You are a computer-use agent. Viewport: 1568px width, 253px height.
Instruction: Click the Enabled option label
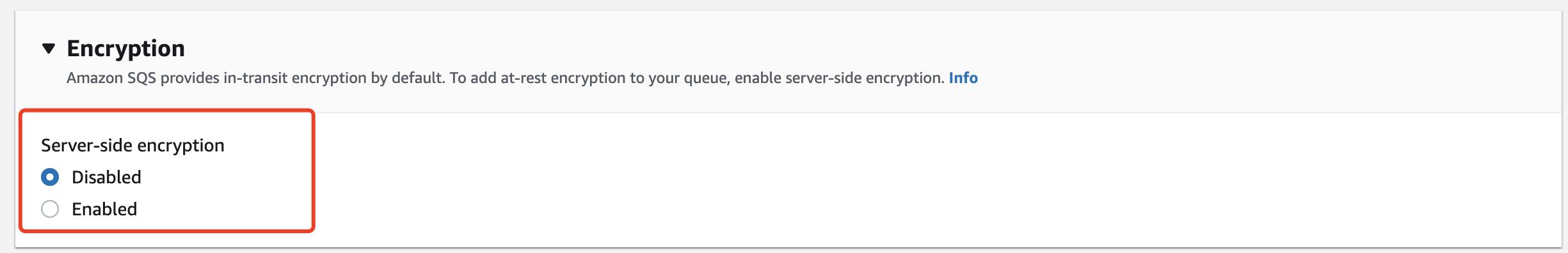pos(104,209)
